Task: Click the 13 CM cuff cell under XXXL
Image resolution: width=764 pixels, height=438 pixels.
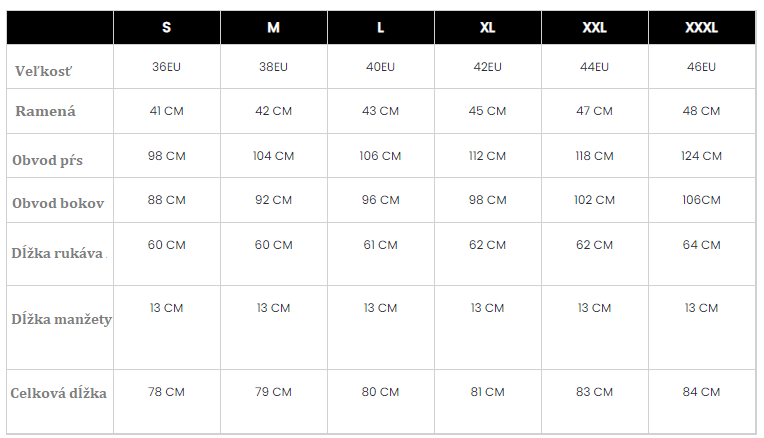Action: [701, 308]
